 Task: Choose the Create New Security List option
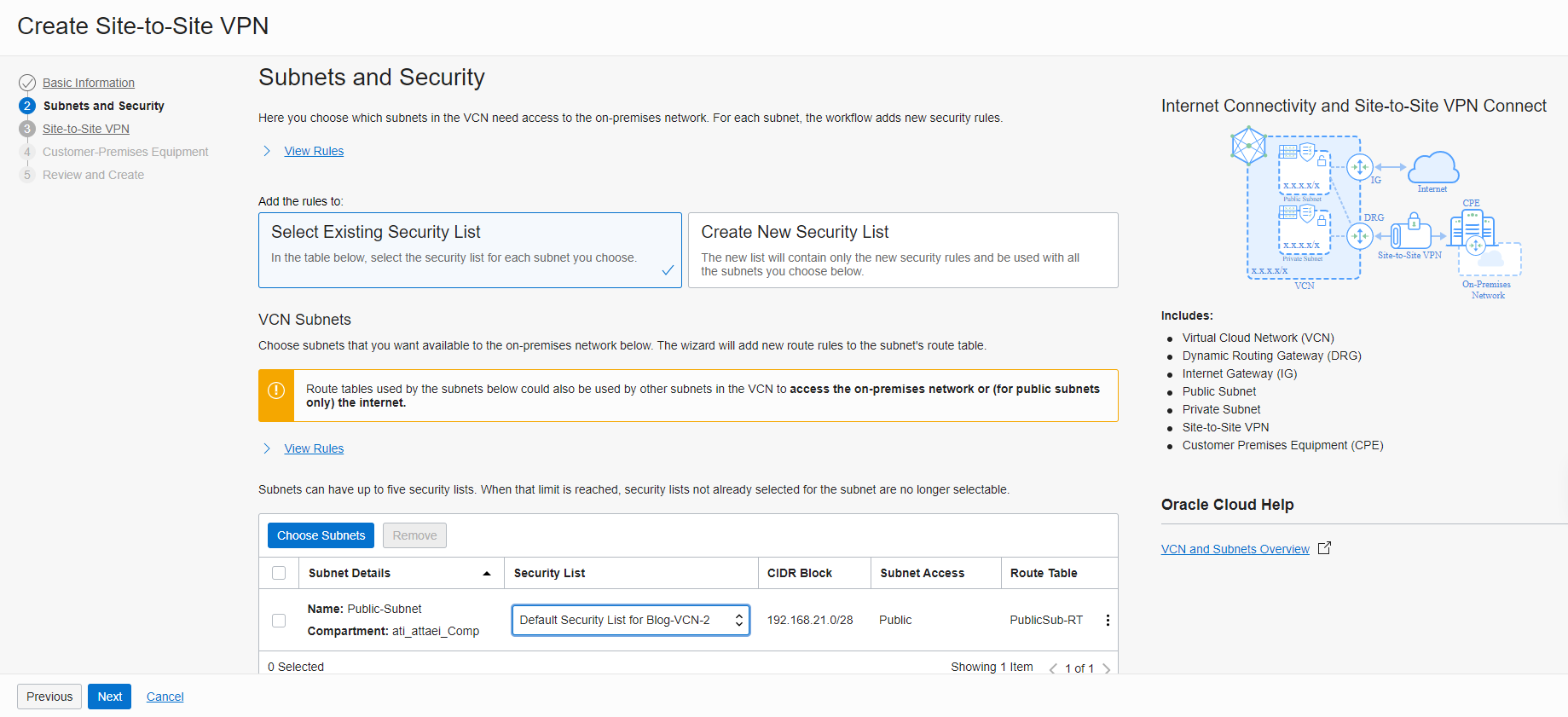(902, 250)
